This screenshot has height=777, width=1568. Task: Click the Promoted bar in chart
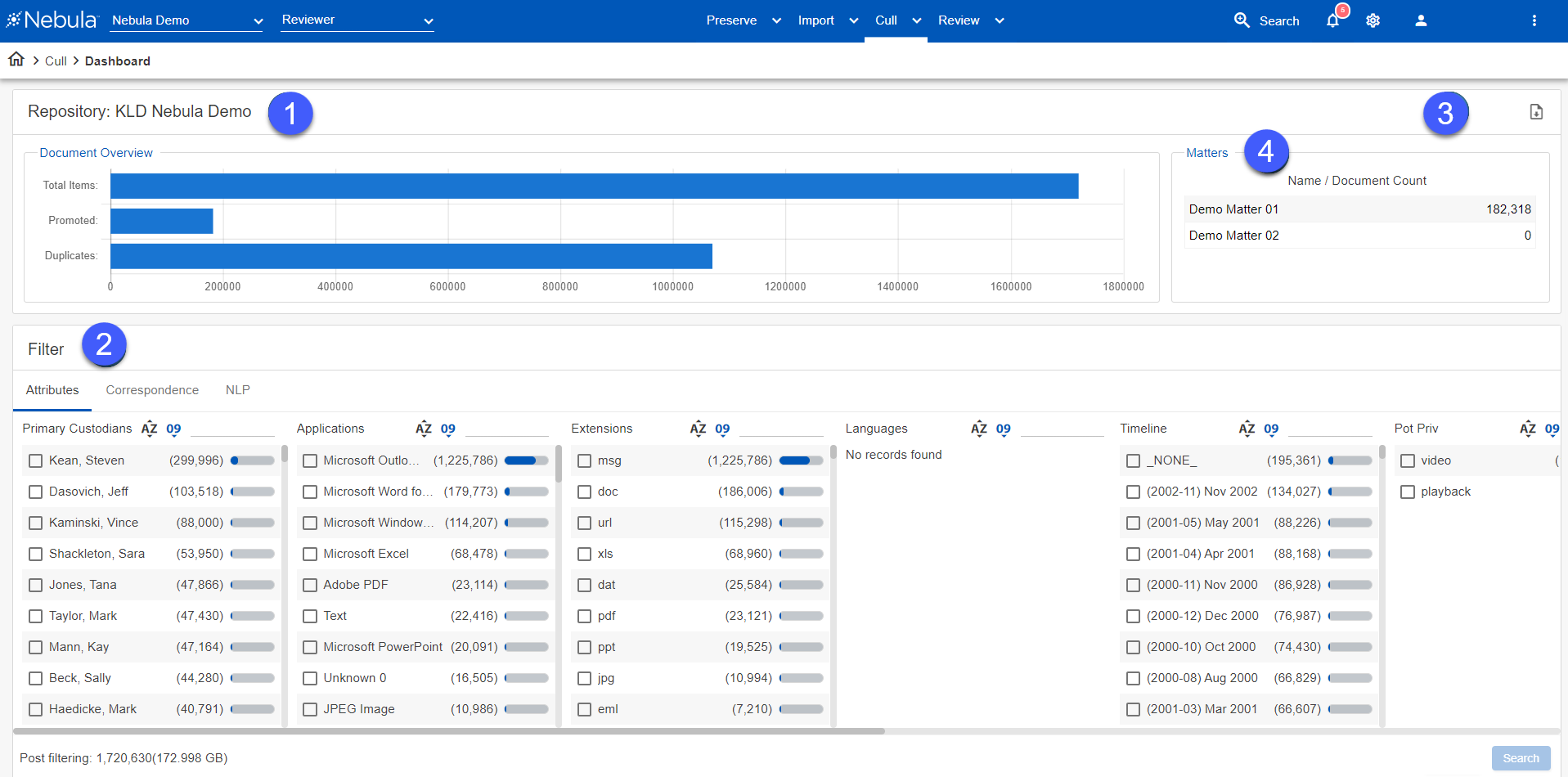click(x=162, y=221)
